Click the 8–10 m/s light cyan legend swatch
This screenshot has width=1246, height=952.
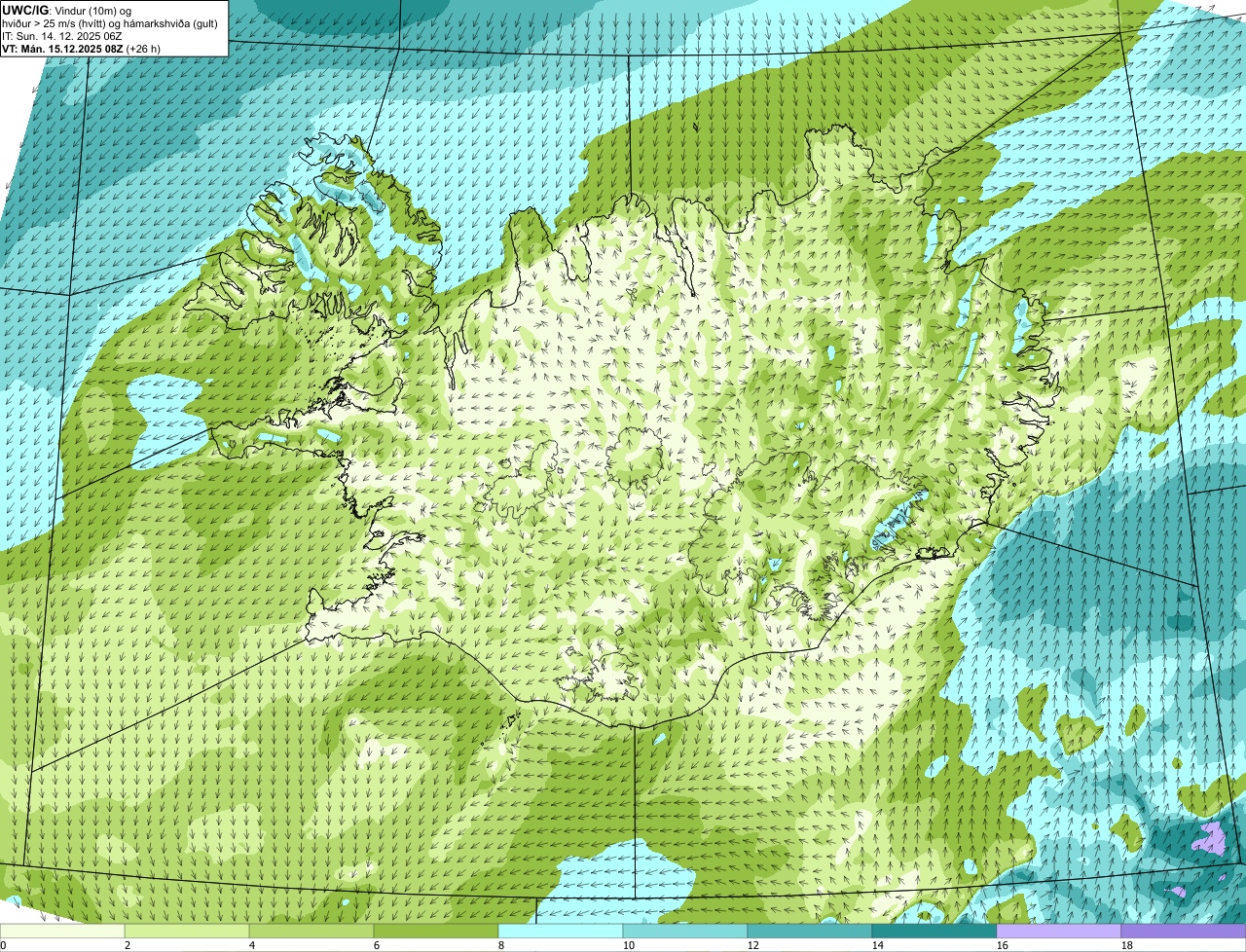coord(561,932)
